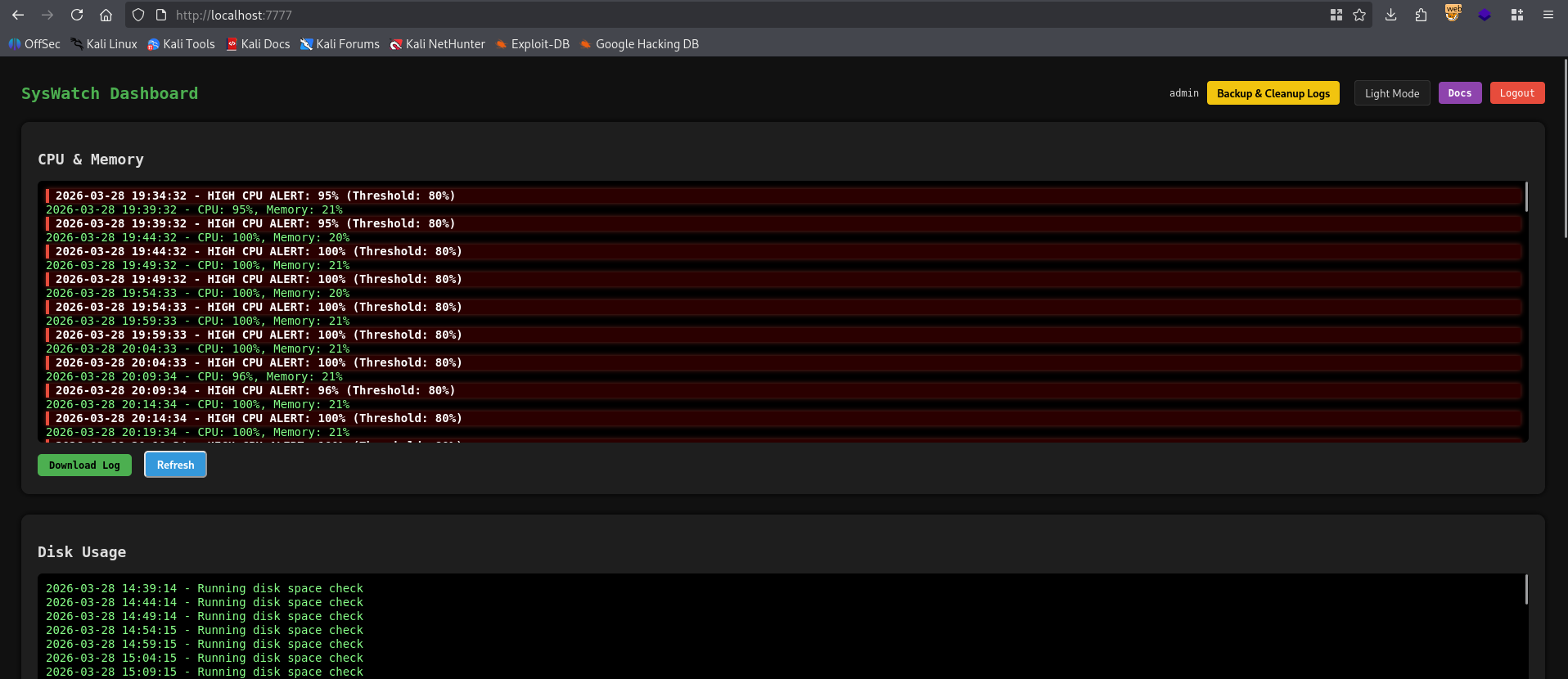
Task: Select the 14:39:14 Running disk space check line
Action: point(205,588)
